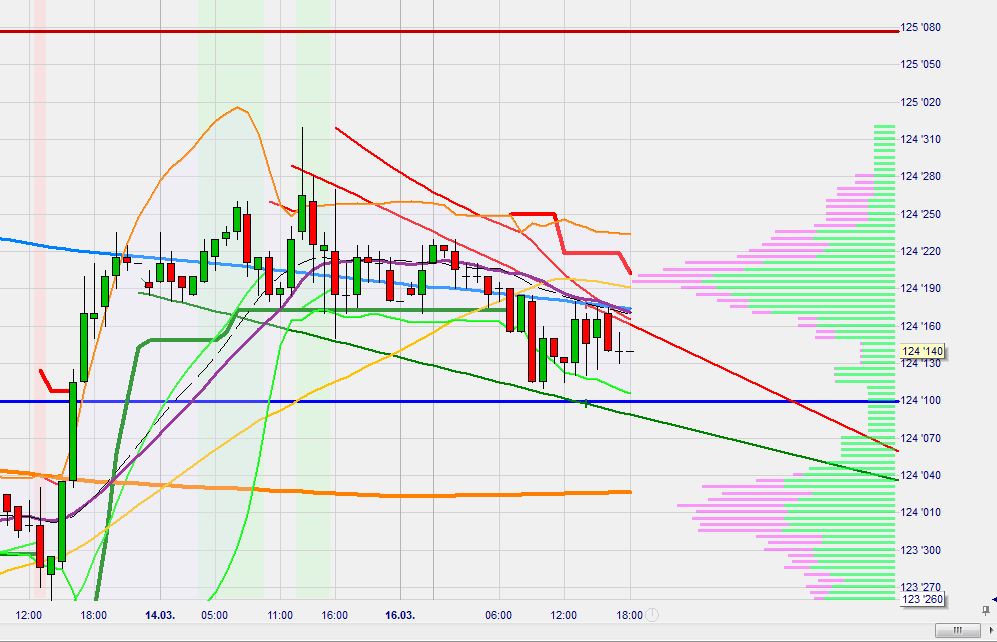
Task: Click the 16.03. date label on the time axis
Action: (x=400, y=615)
